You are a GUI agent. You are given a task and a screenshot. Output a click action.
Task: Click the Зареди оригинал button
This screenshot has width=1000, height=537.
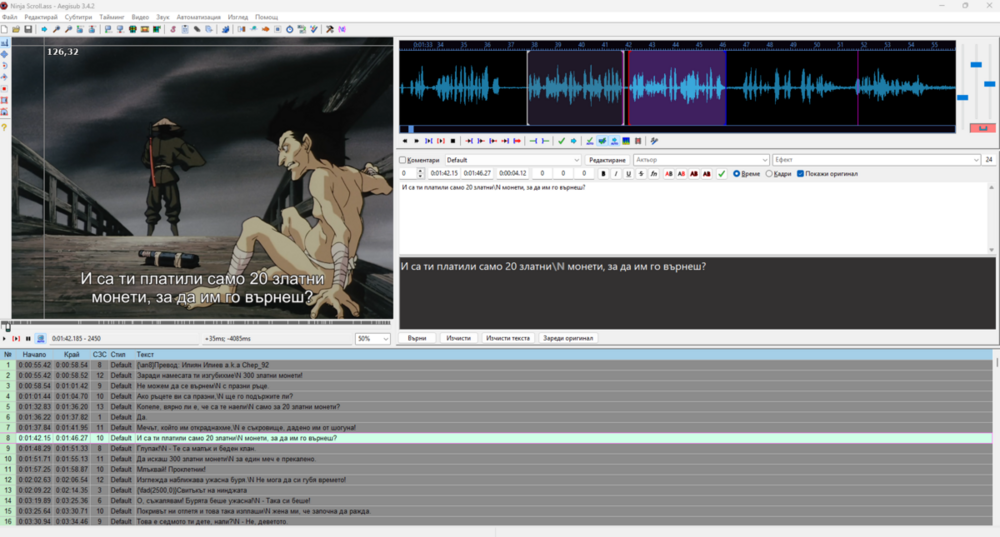tap(568, 338)
